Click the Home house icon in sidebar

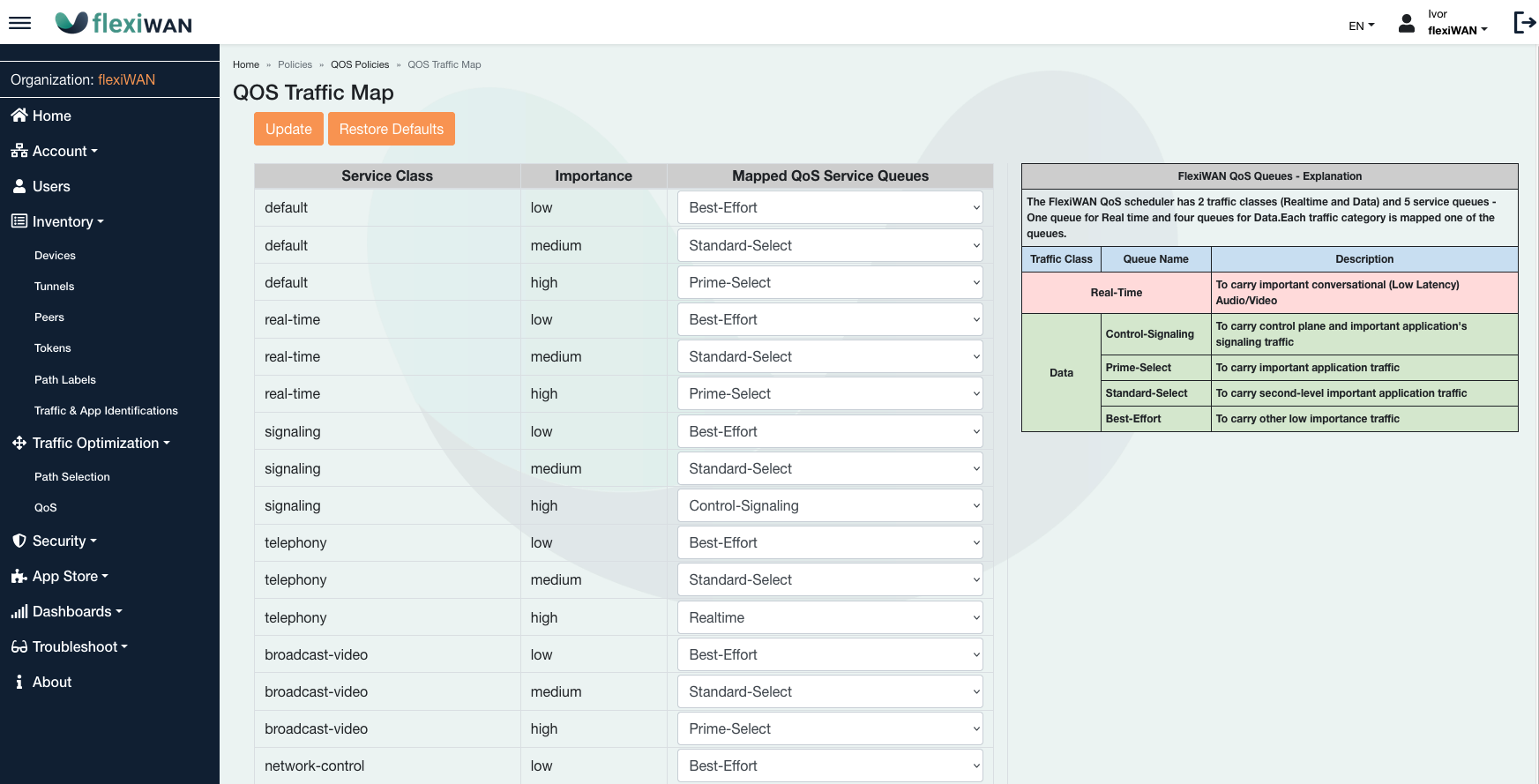point(19,116)
